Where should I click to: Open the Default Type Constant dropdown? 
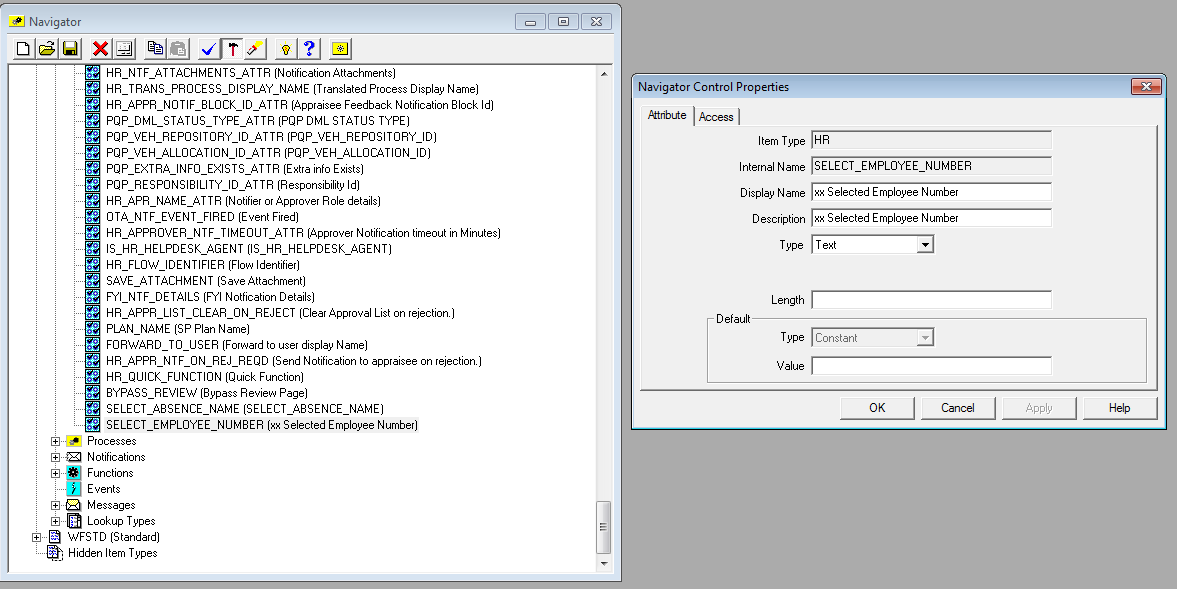[x=925, y=338]
